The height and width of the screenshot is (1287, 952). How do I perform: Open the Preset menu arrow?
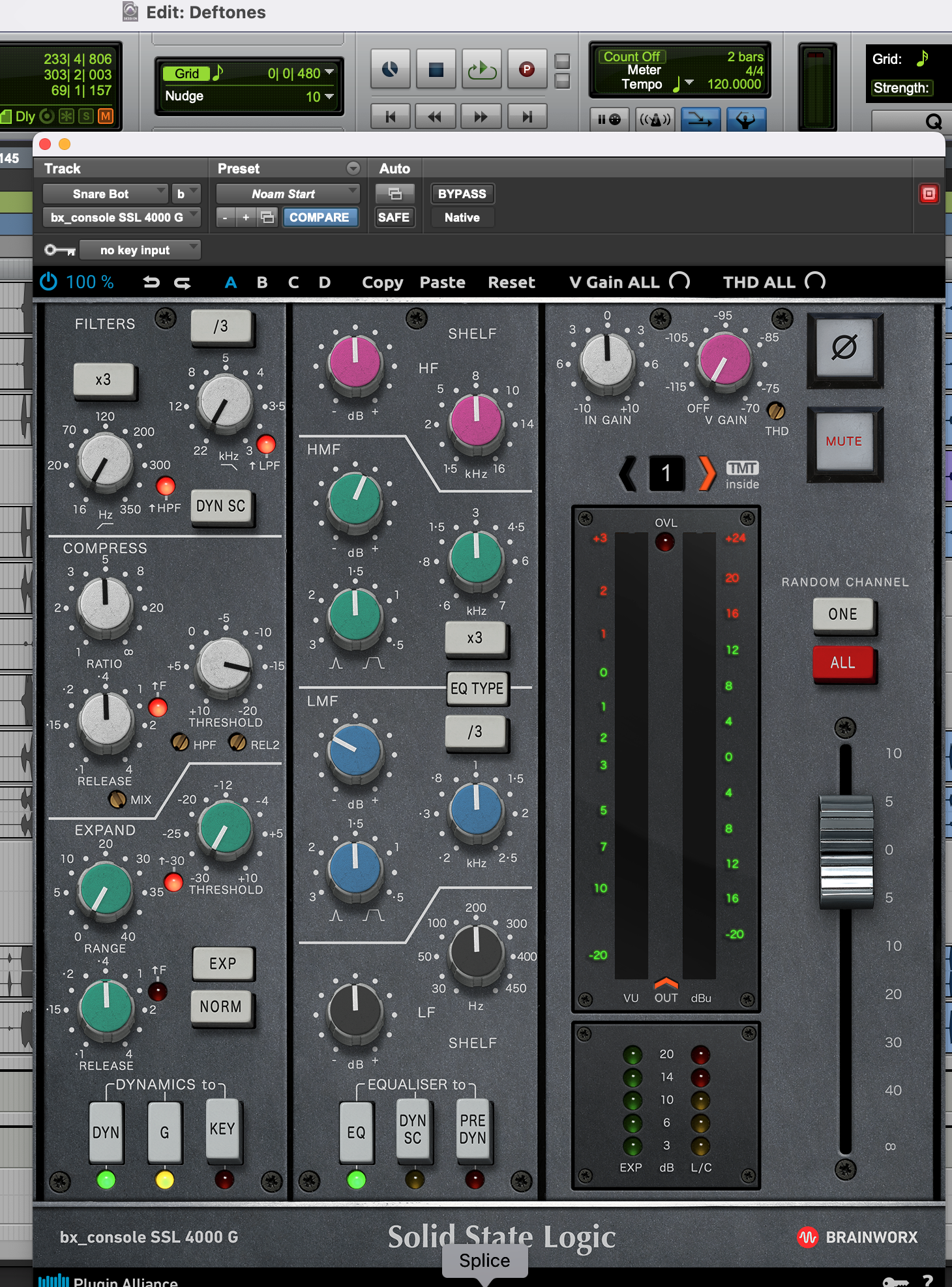coord(353,168)
